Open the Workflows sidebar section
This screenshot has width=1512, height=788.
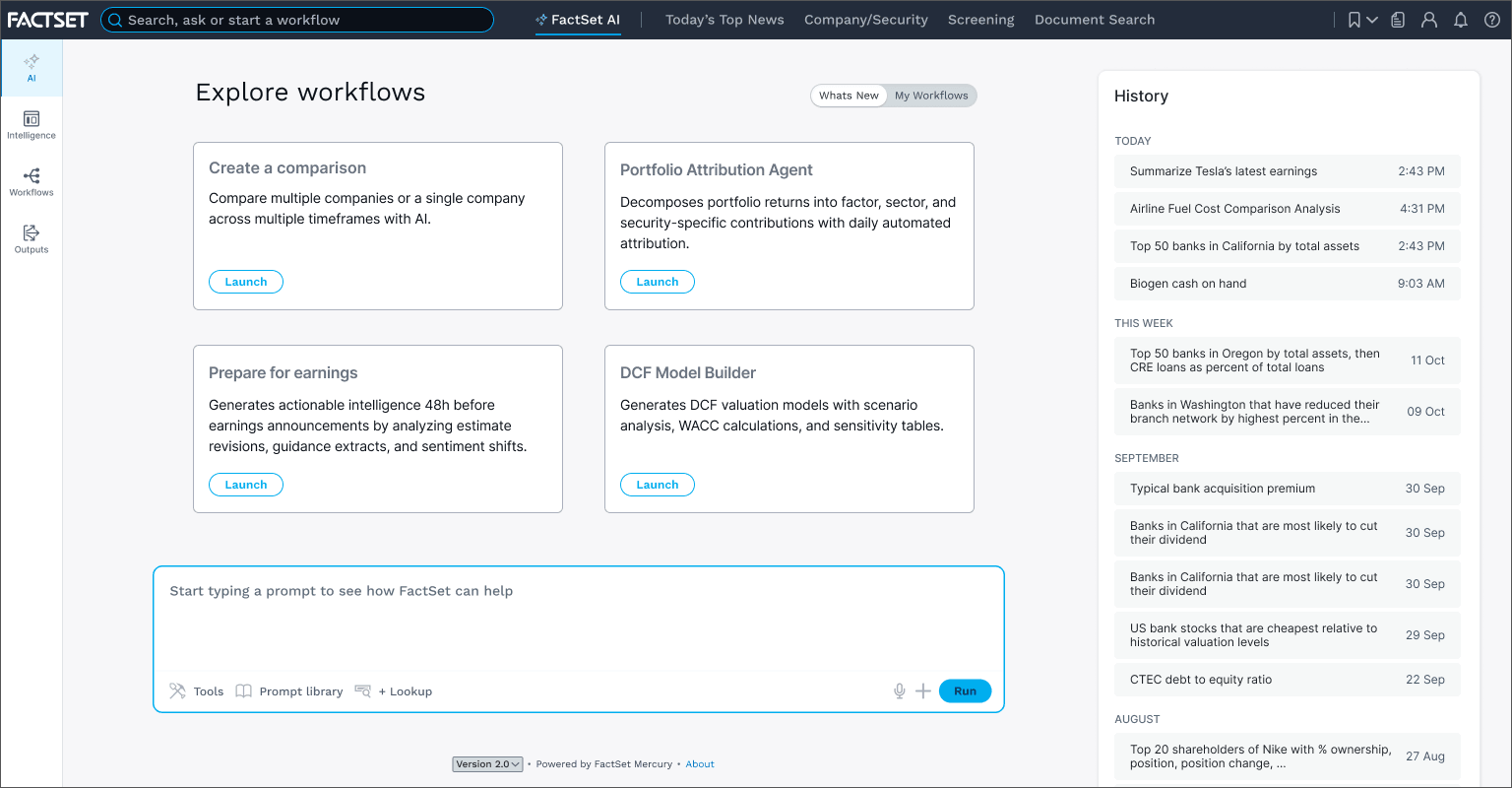tap(31, 182)
